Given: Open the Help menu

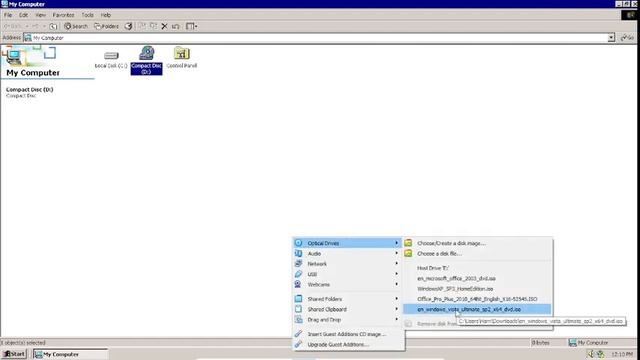Looking at the screenshot, I should click(x=106, y=15).
